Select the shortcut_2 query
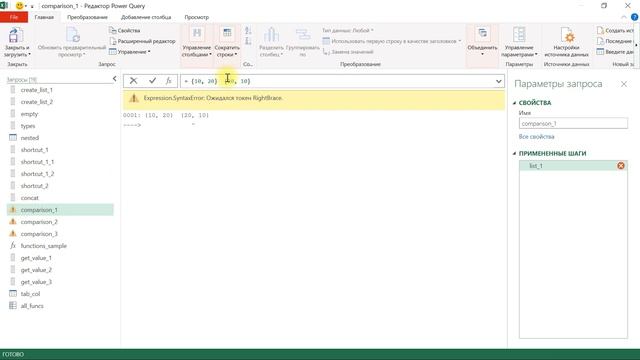Image resolution: width=640 pixels, height=360 pixels. point(60,186)
